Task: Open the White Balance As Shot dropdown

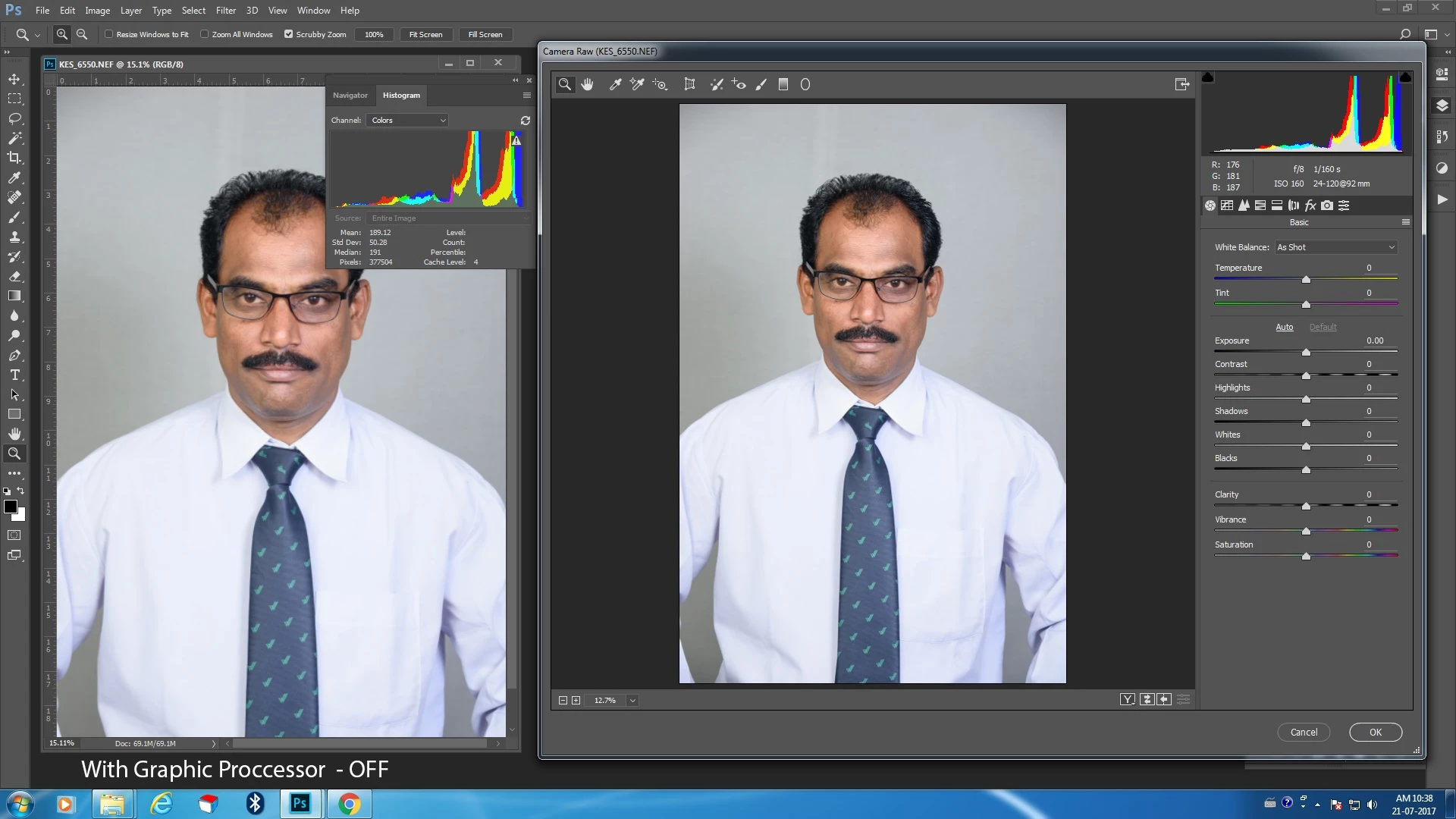Action: [x=1335, y=247]
